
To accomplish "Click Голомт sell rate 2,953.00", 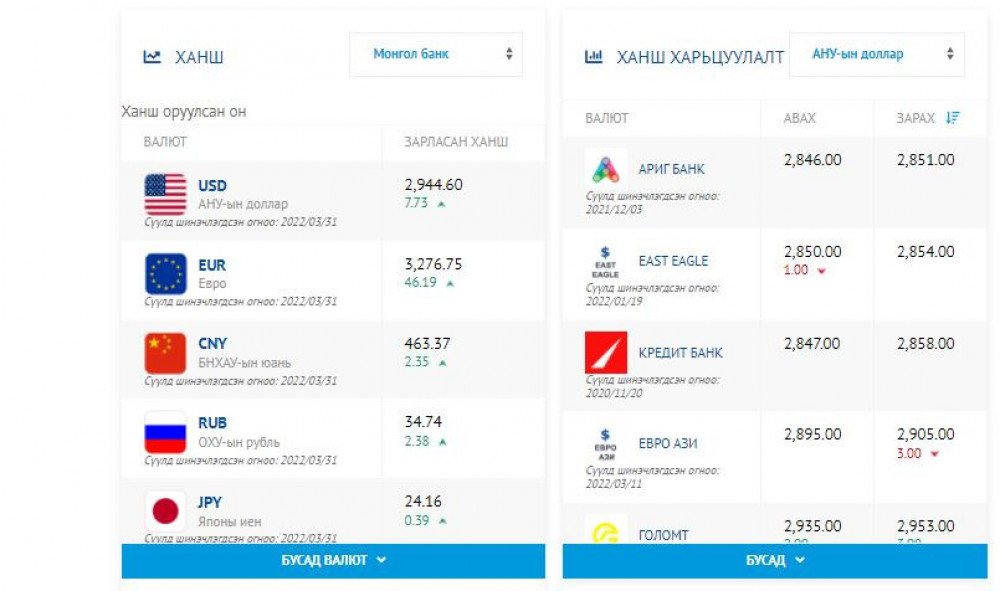I will pyautogui.click(x=925, y=526).
